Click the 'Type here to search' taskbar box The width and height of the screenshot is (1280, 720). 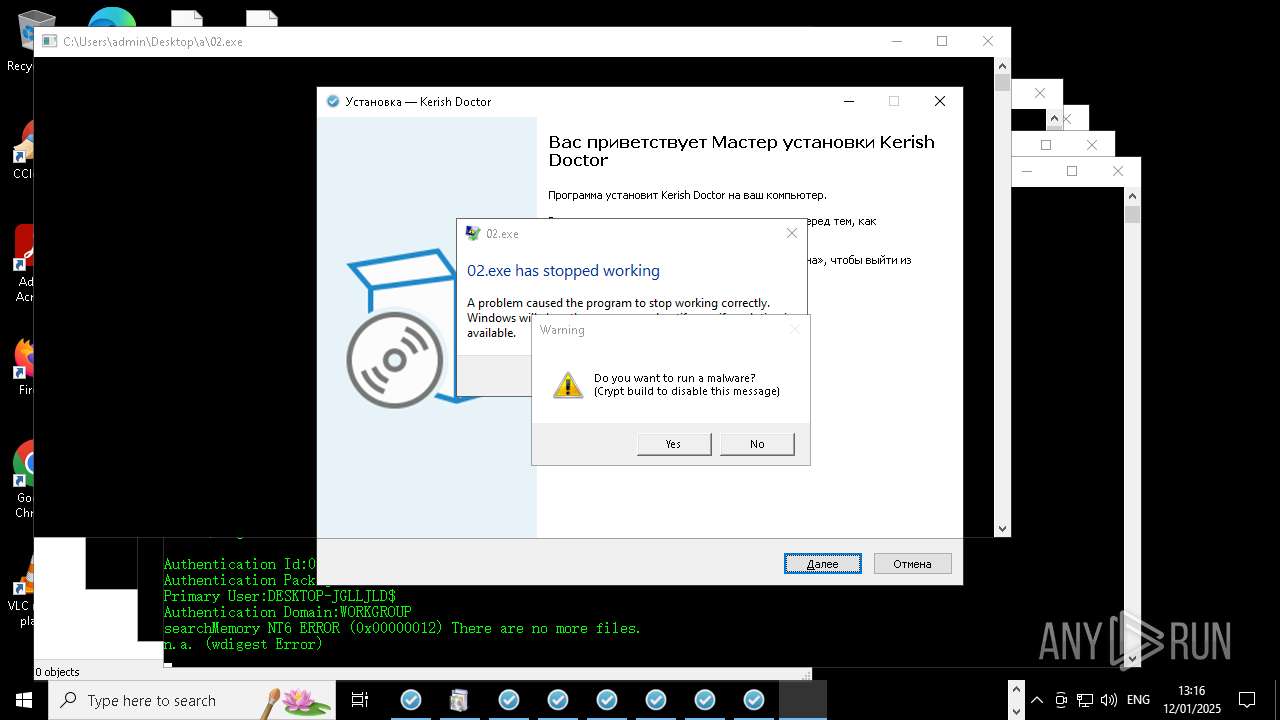pos(192,700)
